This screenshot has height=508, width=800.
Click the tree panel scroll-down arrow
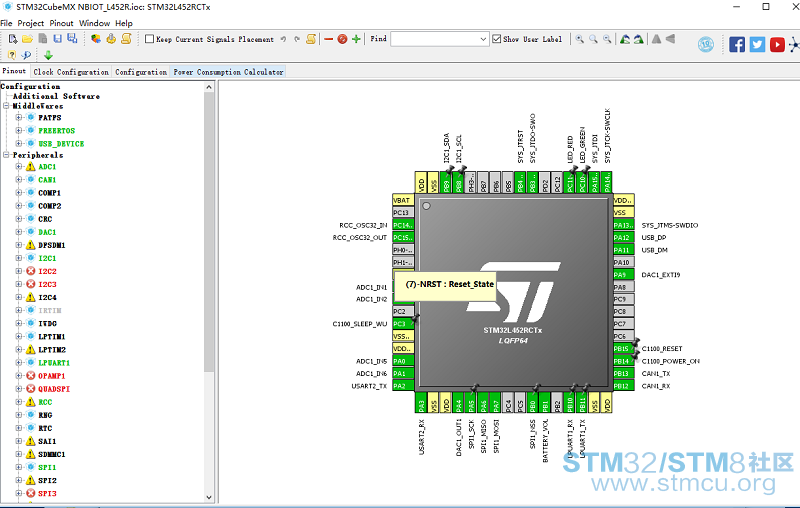(x=209, y=497)
